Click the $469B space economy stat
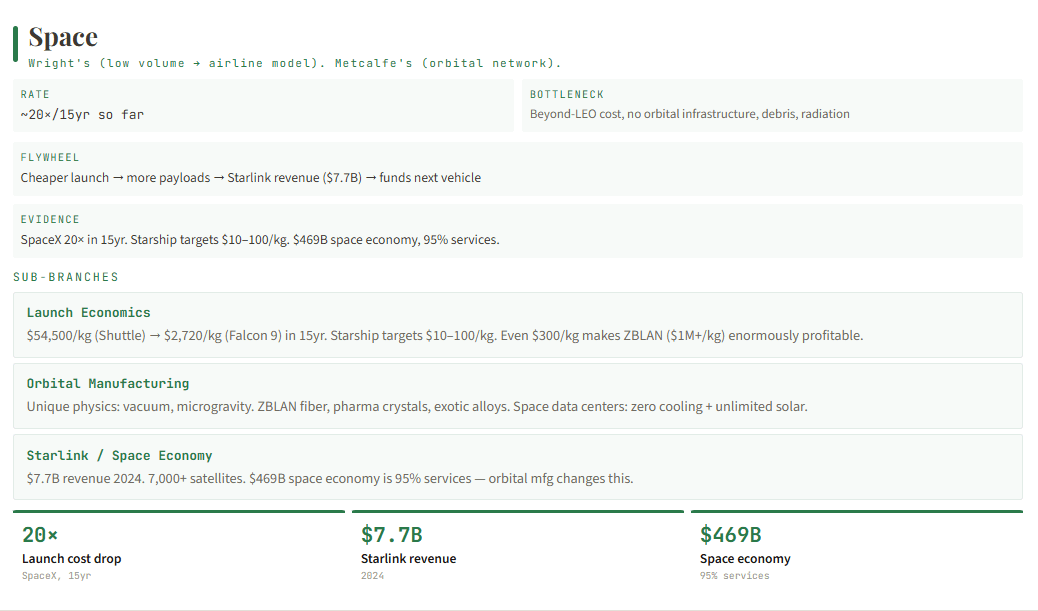 [857, 548]
